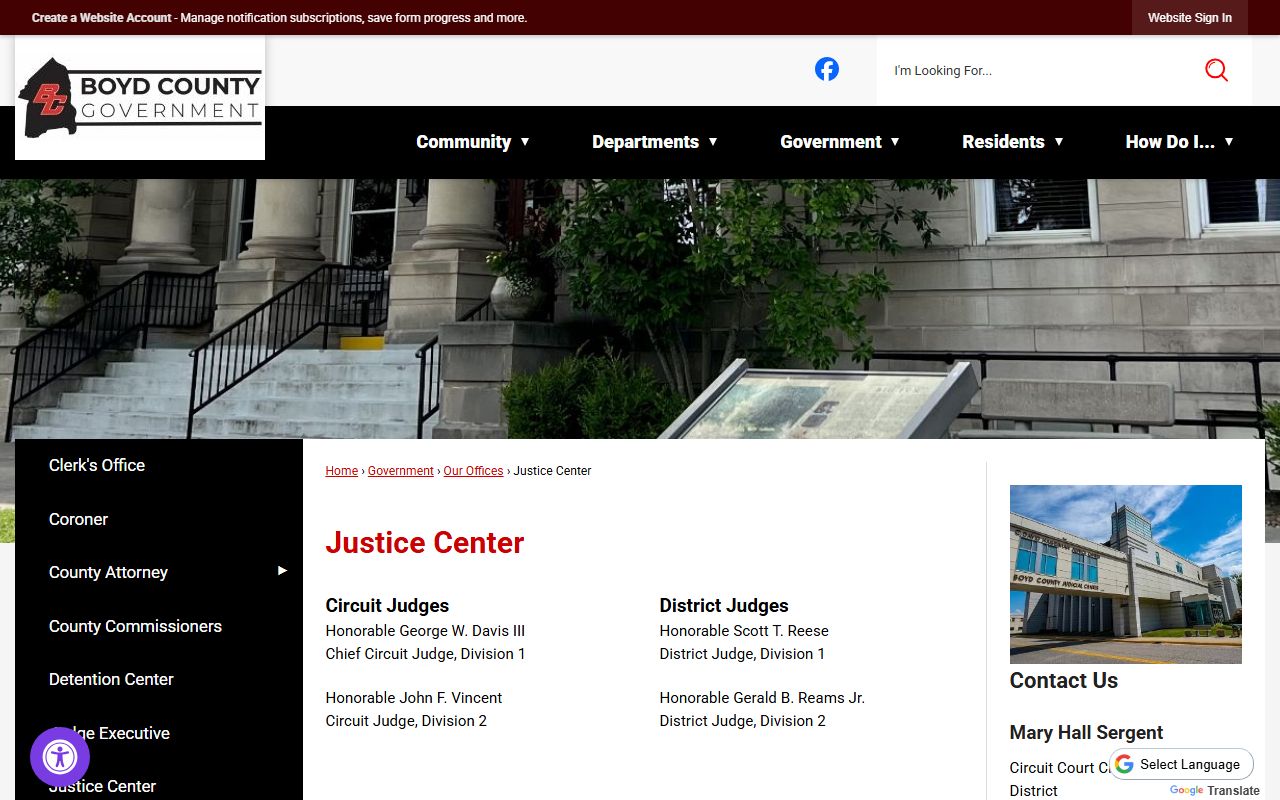Click the text Honorable Gerald B. Reams Jr.
The image size is (1280, 800).
[x=762, y=698]
